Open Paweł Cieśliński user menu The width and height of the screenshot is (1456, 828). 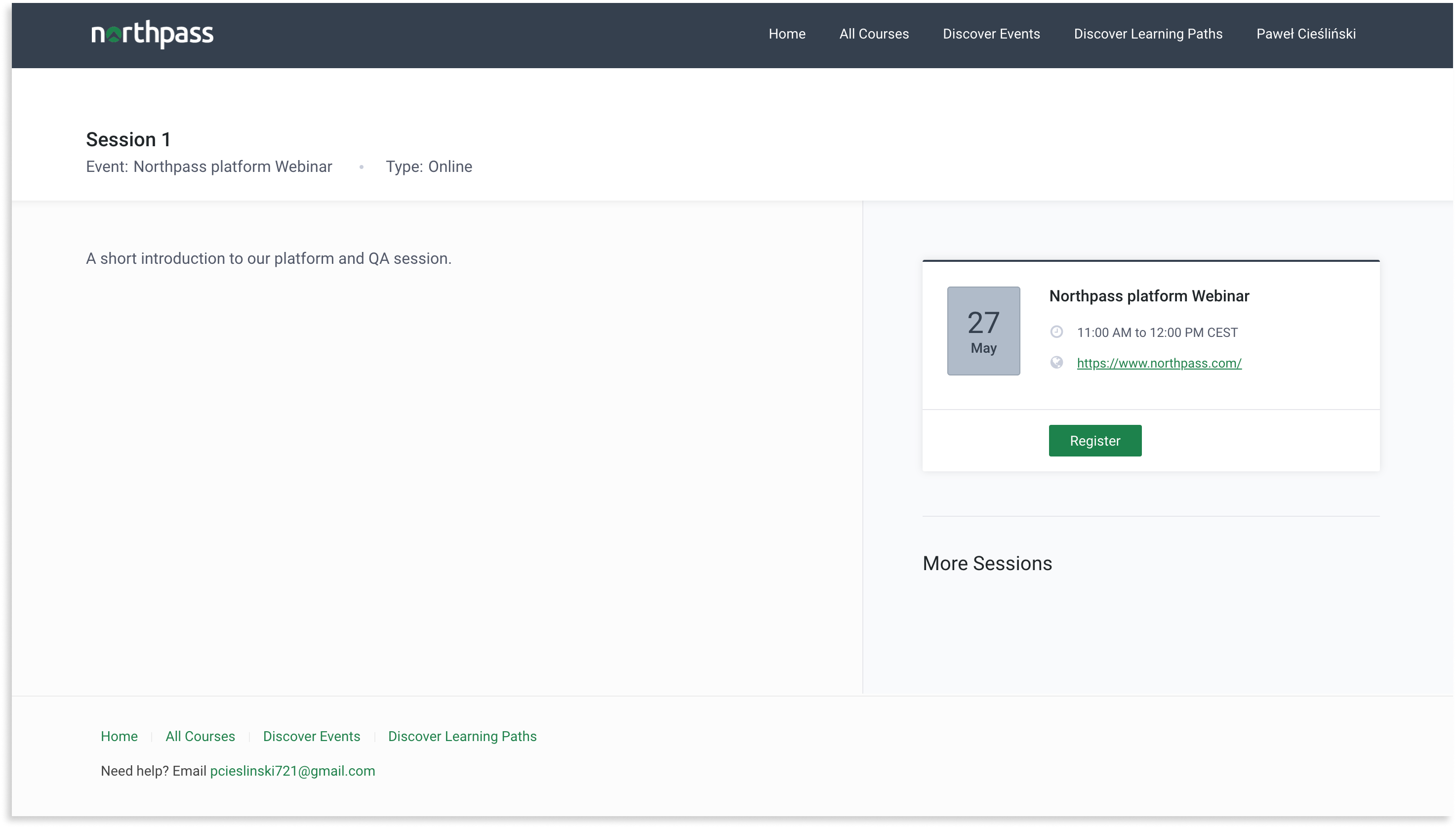tap(1305, 34)
